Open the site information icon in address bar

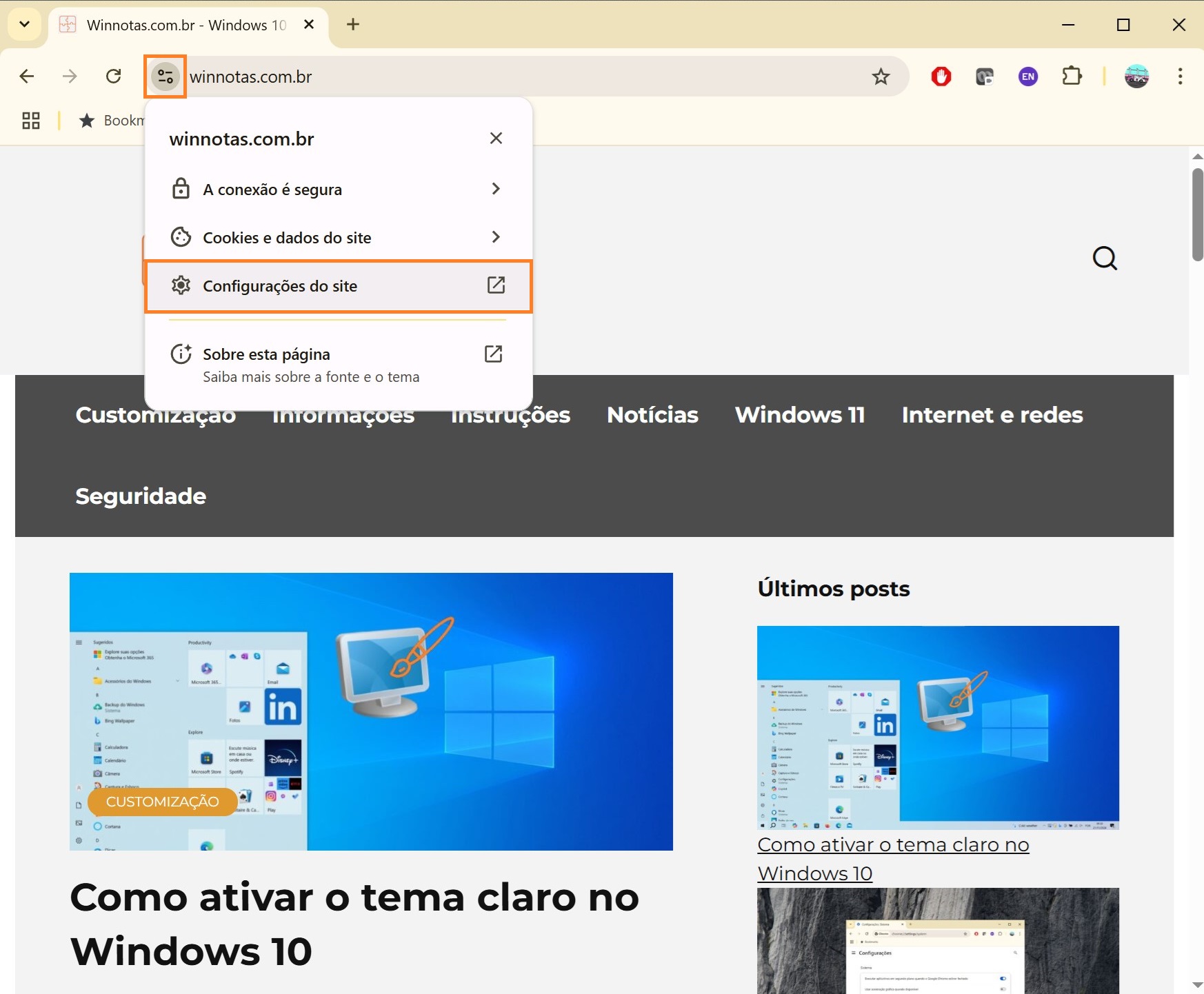[x=165, y=77]
